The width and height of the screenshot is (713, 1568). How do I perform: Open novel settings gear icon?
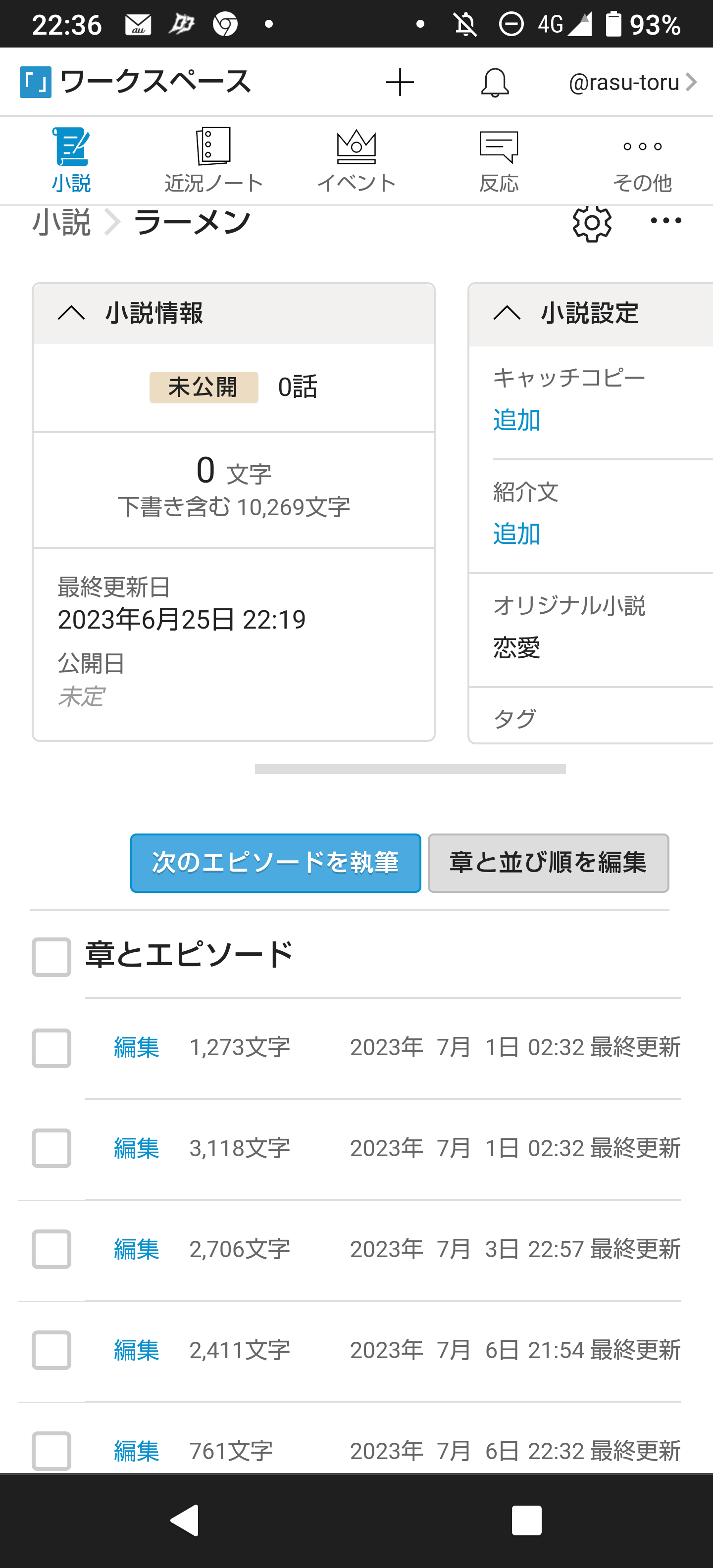pyautogui.click(x=592, y=223)
